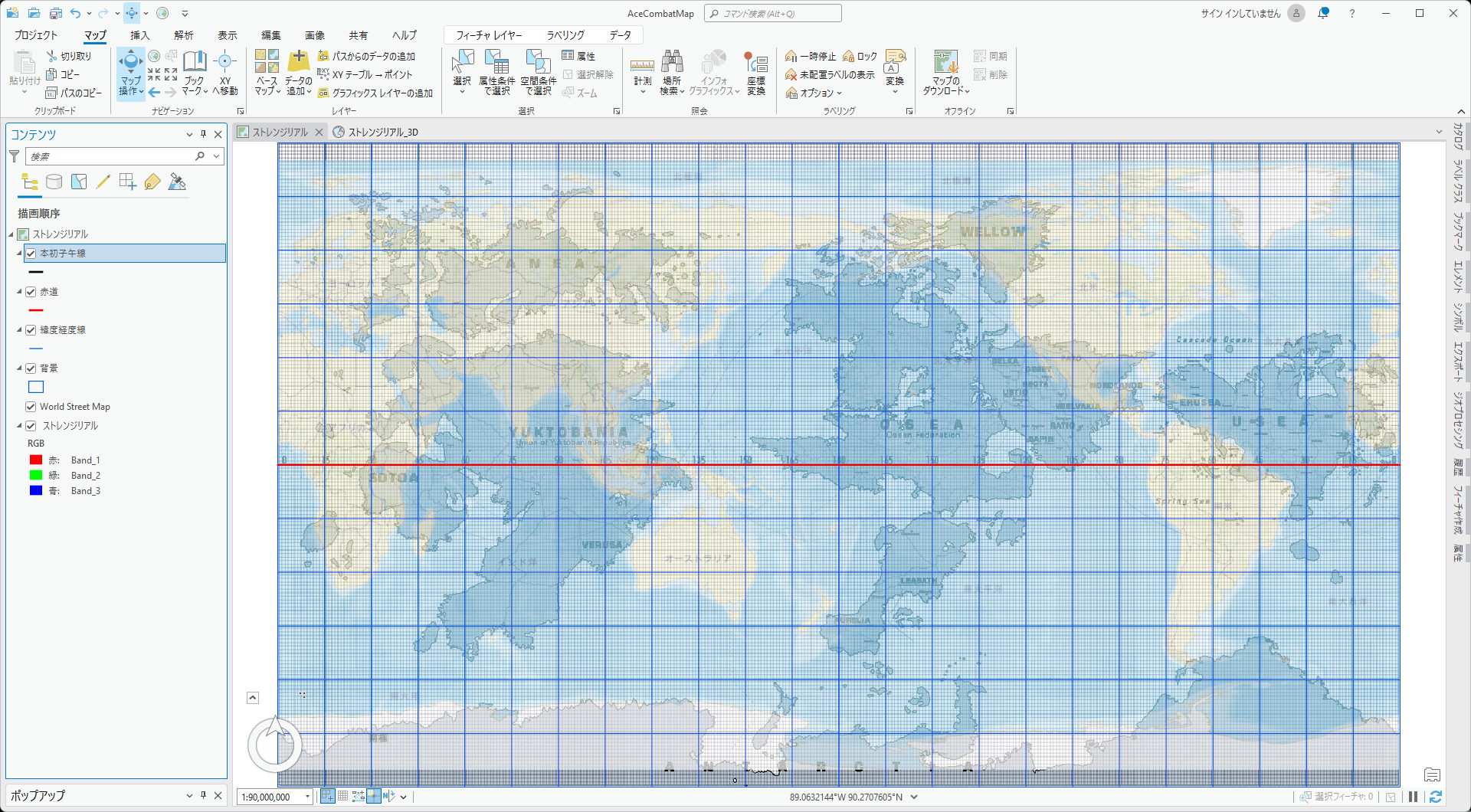Open XYへ移動 go to XY tool

[225, 74]
